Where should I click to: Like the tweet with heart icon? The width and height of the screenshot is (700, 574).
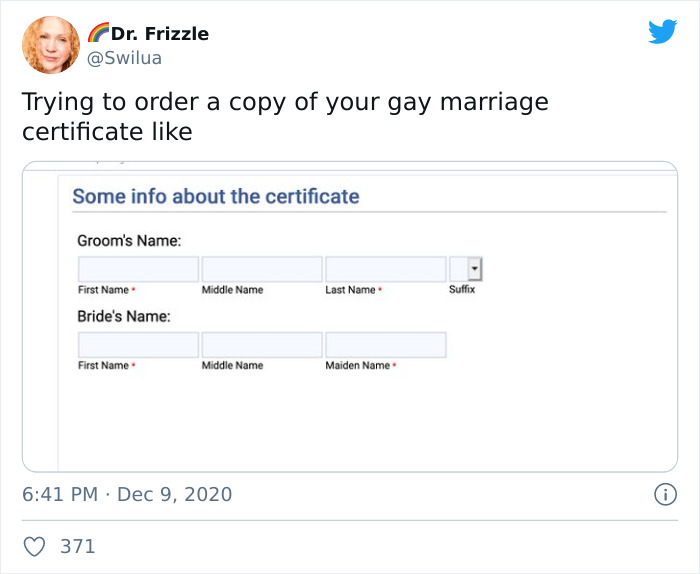coord(34,546)
